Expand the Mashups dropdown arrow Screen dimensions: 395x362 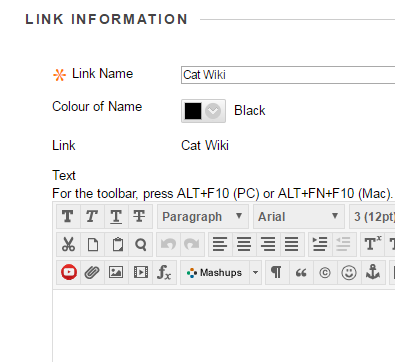[x=255, y=272]
